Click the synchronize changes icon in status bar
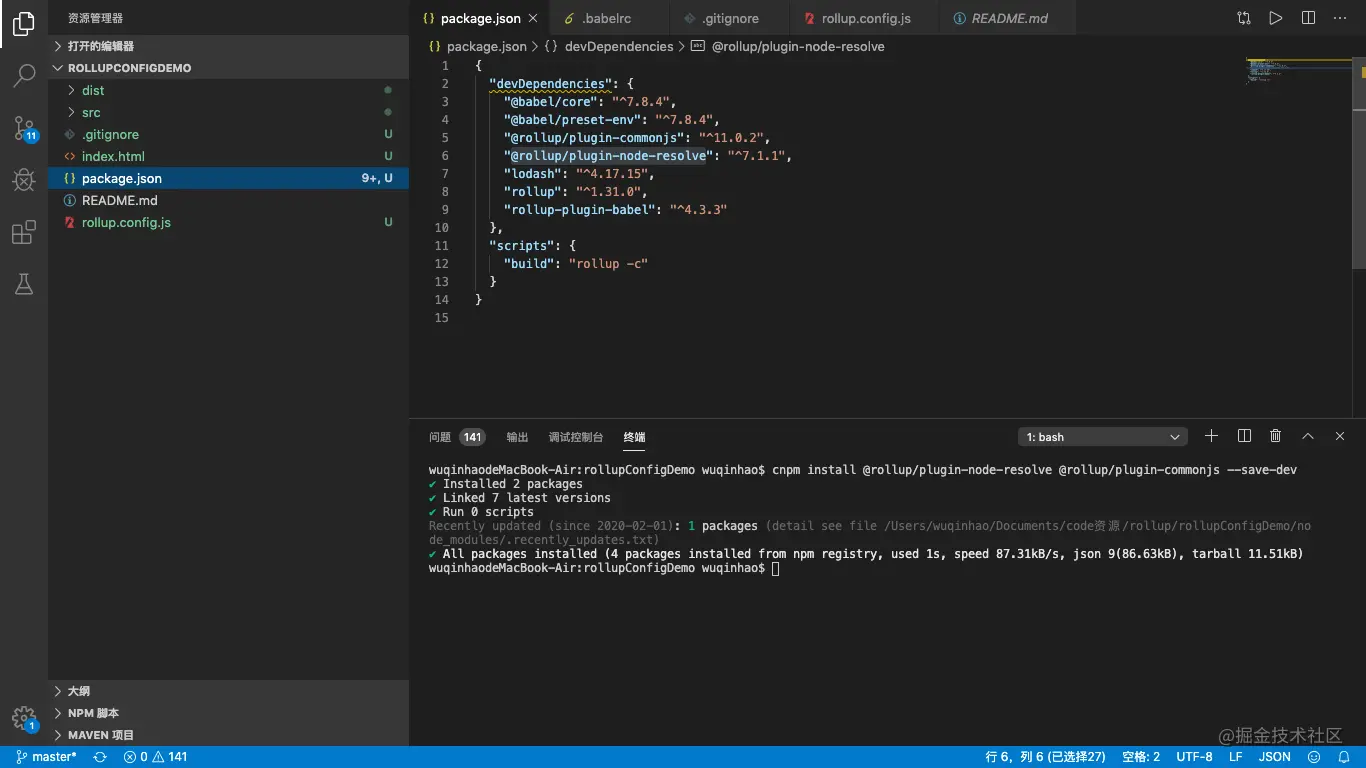 point(100,757)
